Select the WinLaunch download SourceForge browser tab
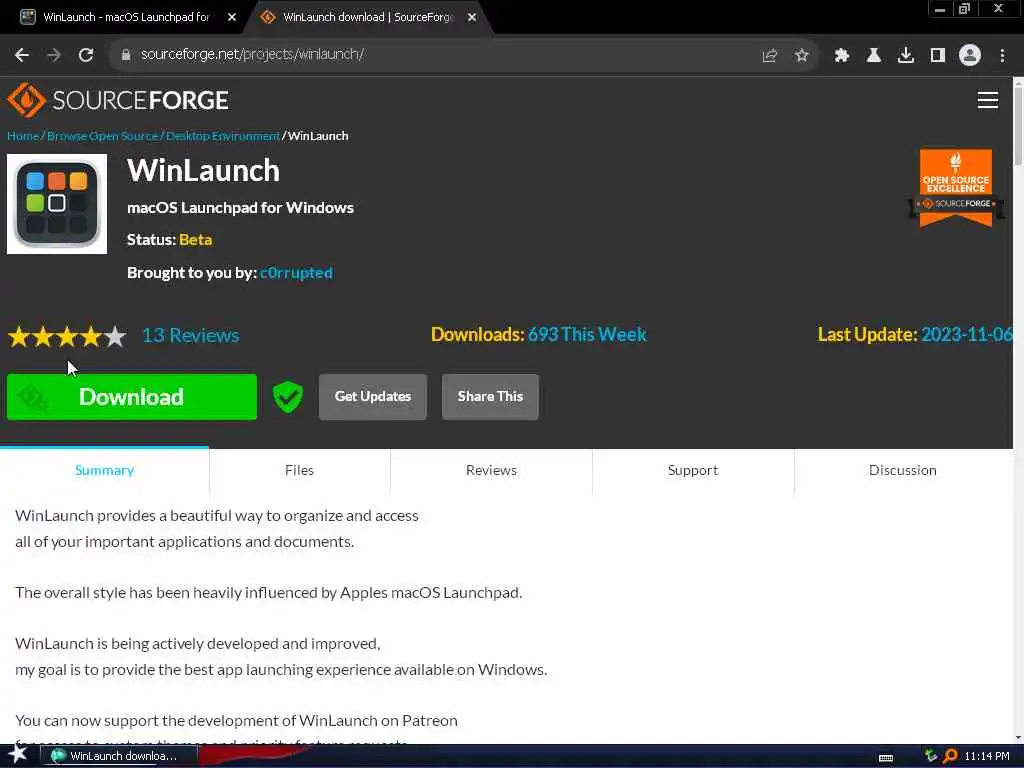 click(x=367, y=17)
